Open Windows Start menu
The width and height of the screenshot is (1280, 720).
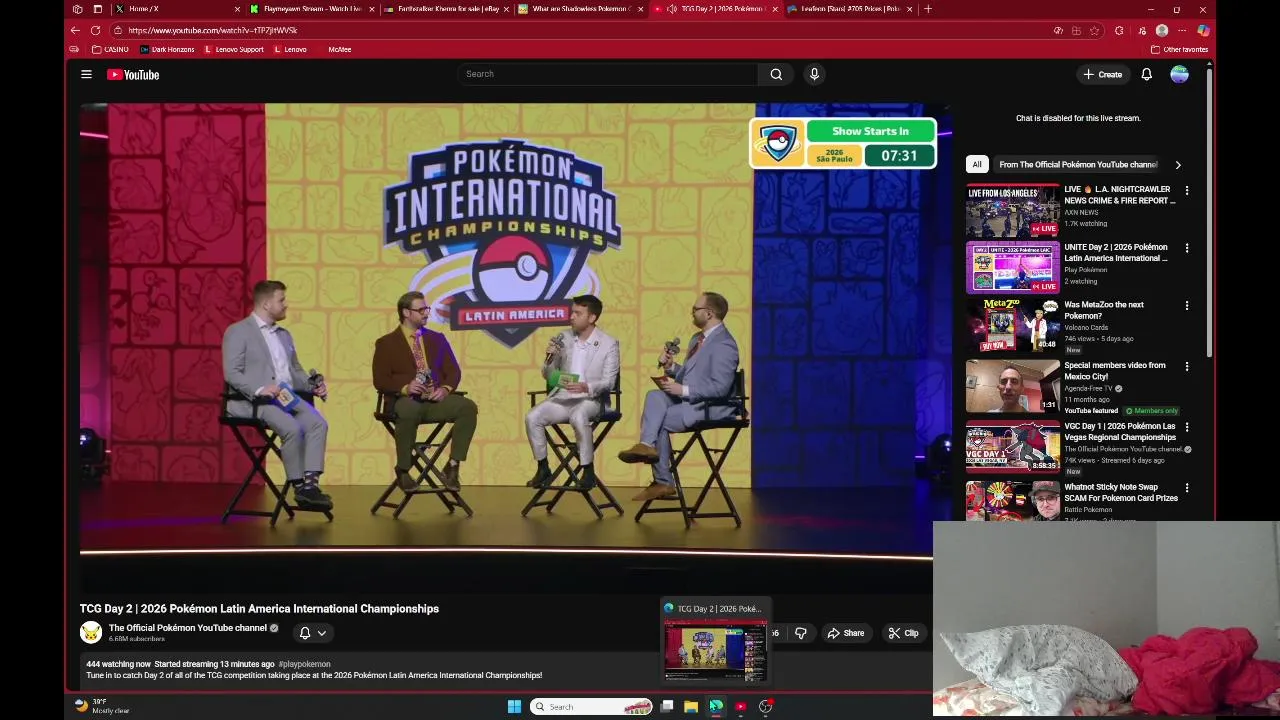(514, 707)
